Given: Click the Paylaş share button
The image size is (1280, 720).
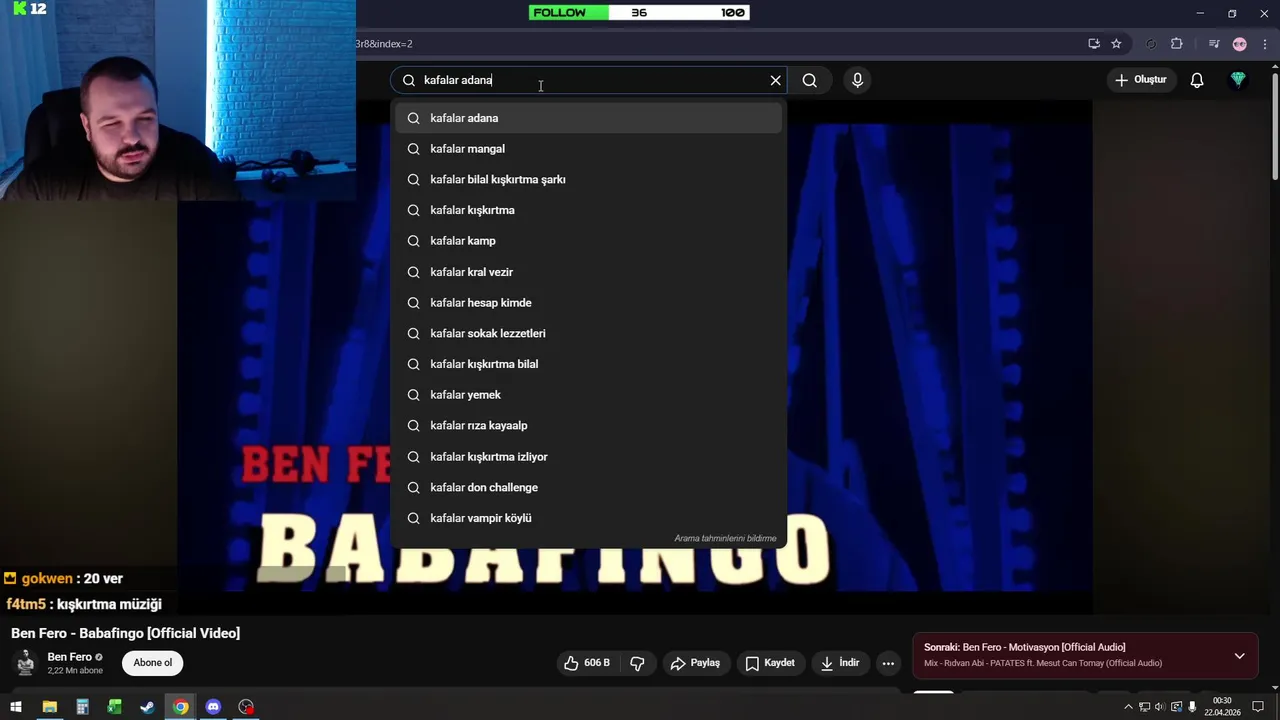Looking at the screenshot, I should coord(696,663).
